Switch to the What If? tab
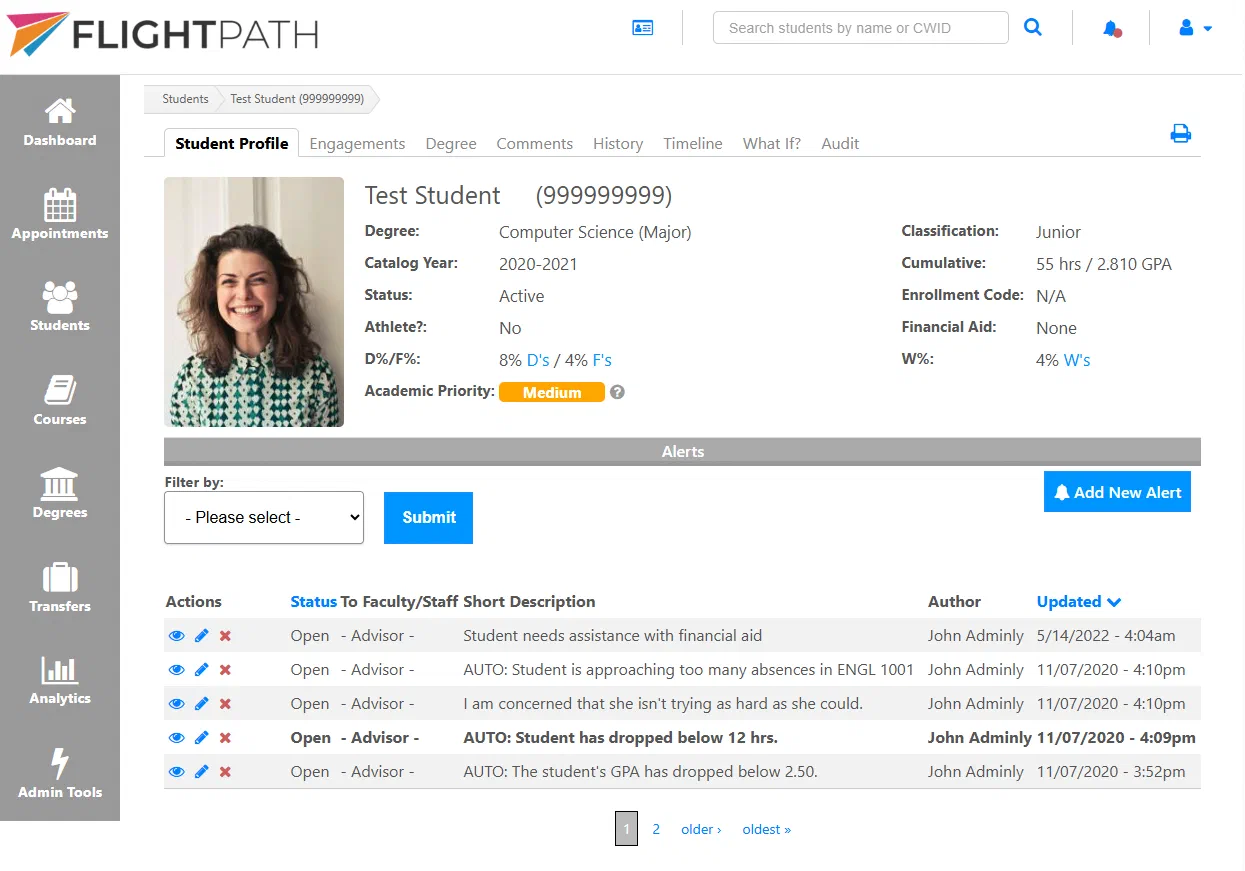This screenshot has width=1245, height=871. click(772, 143)
